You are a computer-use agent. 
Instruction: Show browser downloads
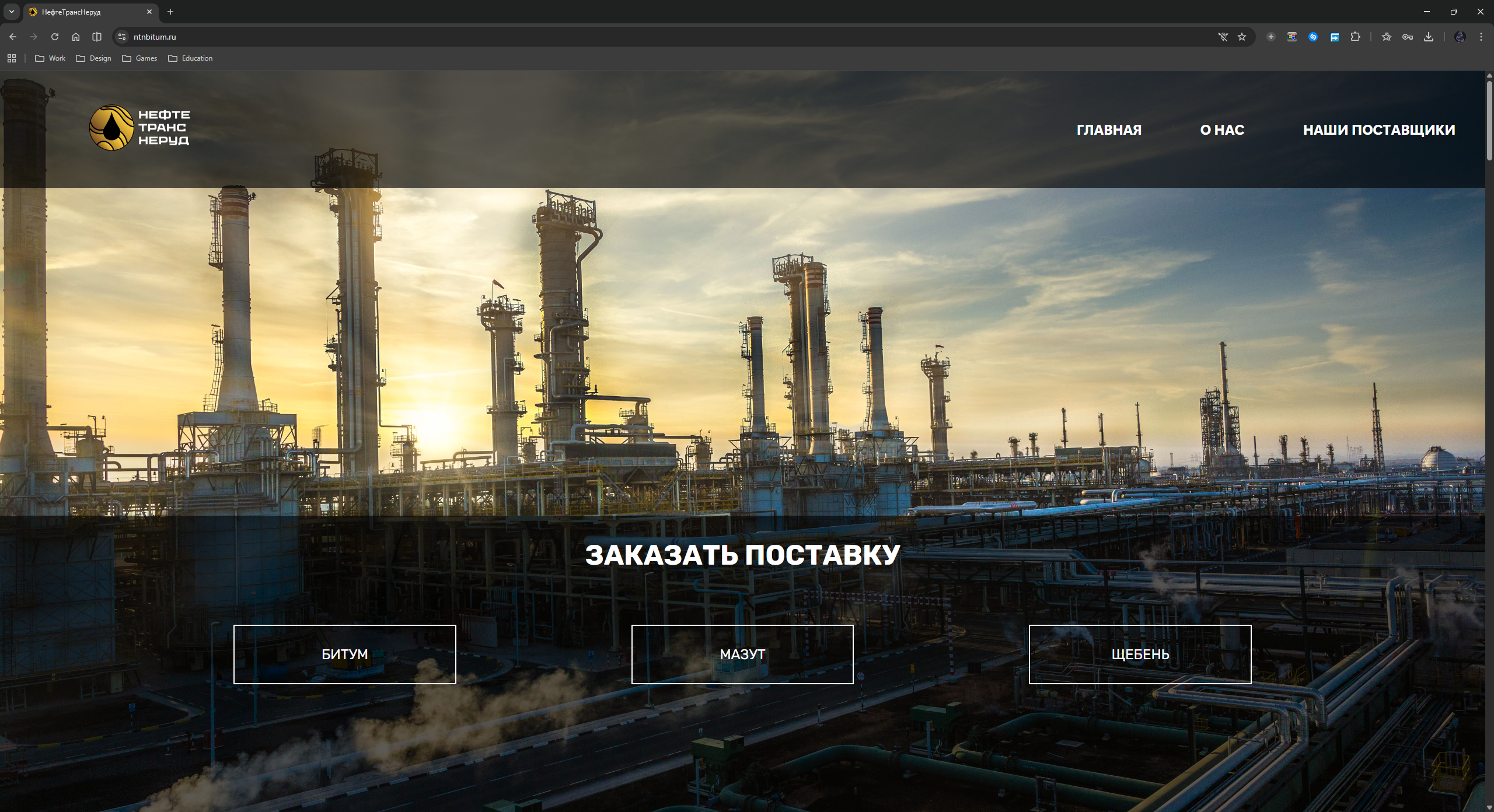tap(1429, 37)
